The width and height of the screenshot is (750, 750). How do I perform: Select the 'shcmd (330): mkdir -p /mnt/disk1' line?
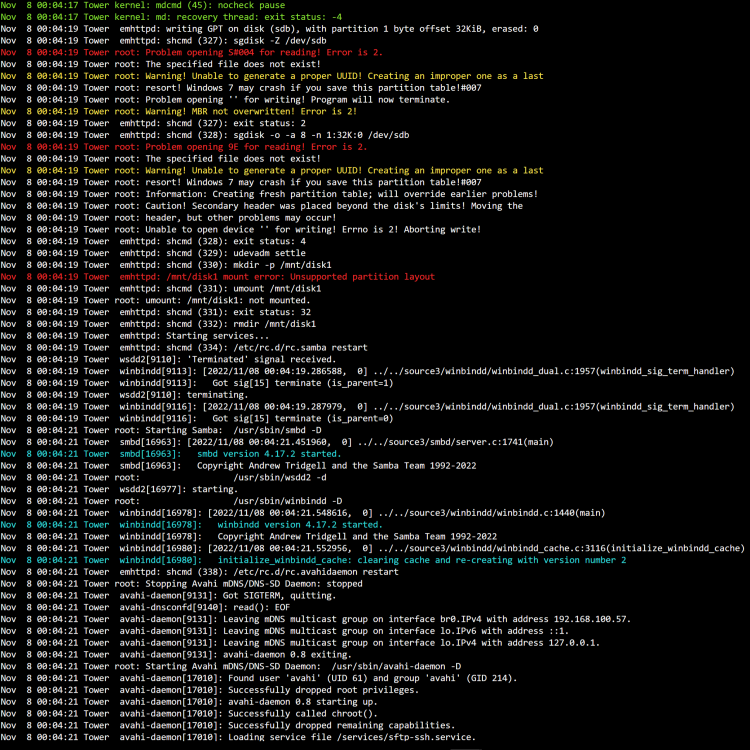(166, 265)
